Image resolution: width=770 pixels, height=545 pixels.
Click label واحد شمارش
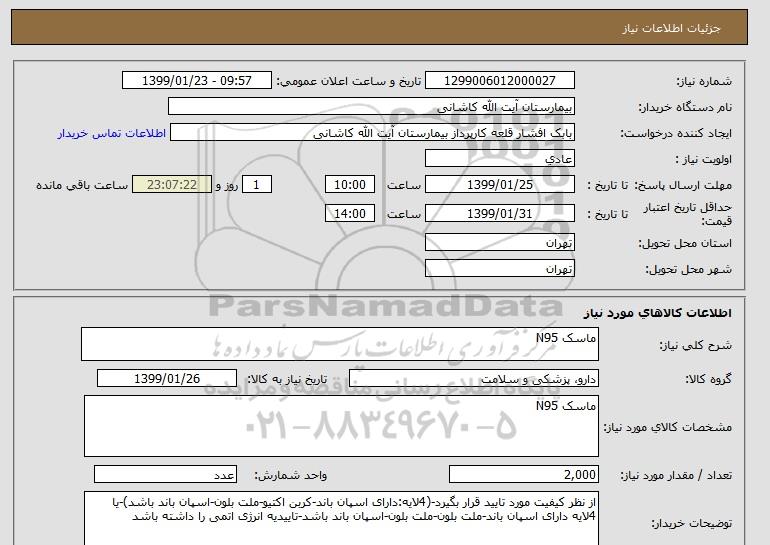[x=291, y=475]
